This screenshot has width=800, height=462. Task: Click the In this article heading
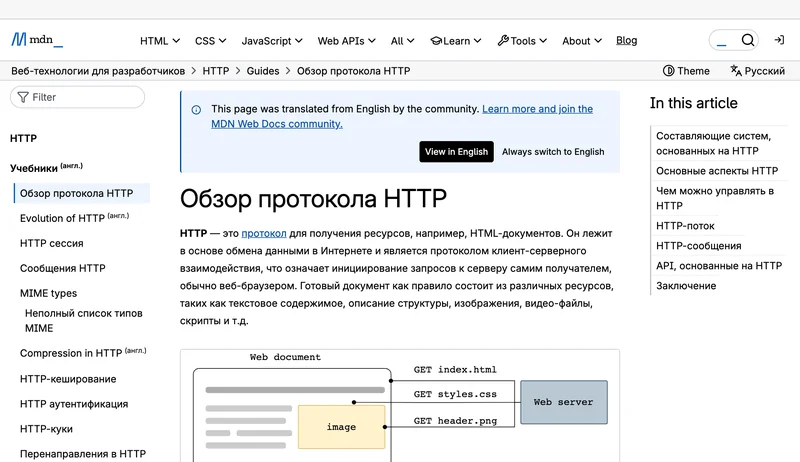(x=693, y=103)
